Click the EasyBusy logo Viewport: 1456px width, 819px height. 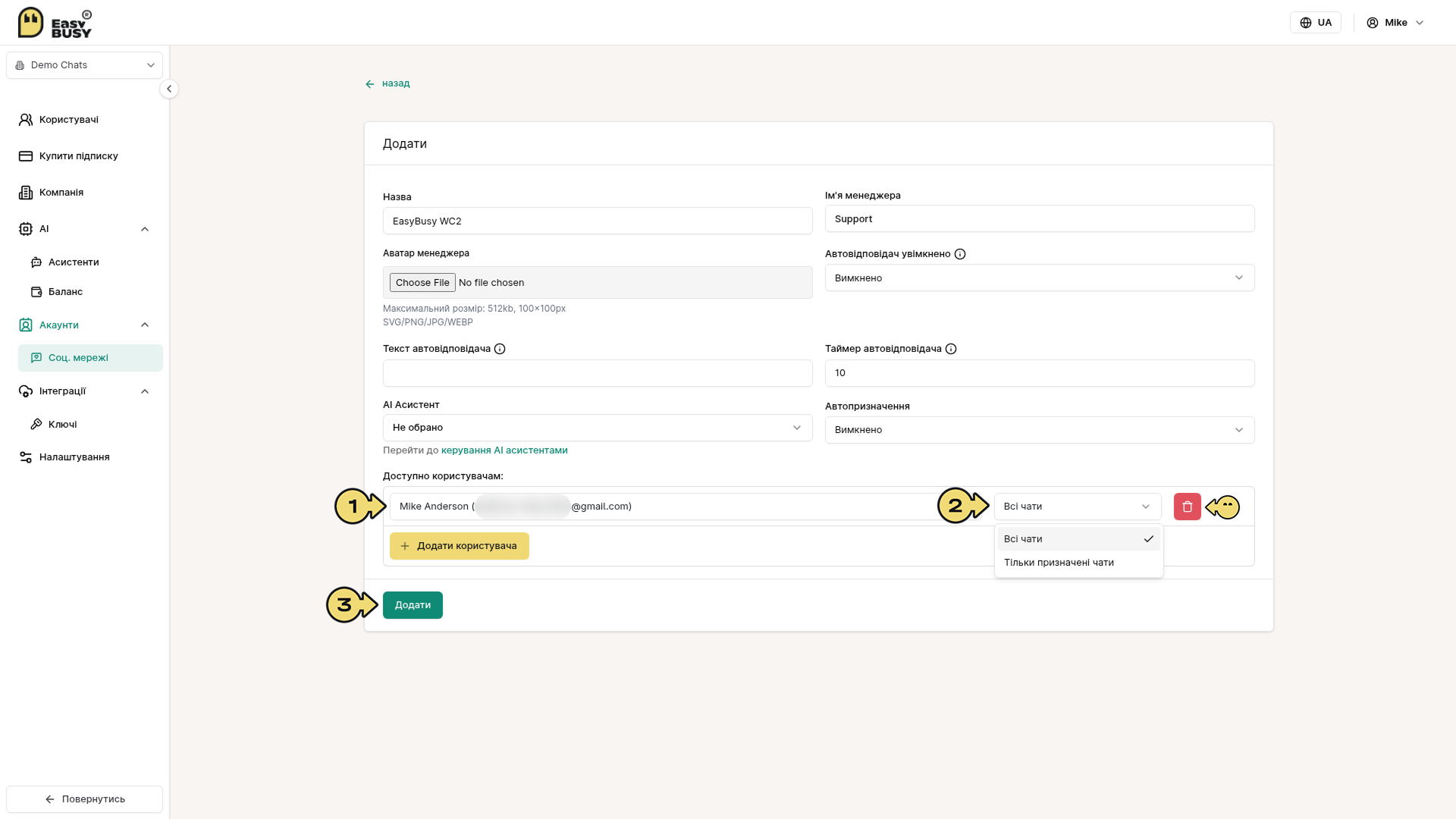coord(55,23)
